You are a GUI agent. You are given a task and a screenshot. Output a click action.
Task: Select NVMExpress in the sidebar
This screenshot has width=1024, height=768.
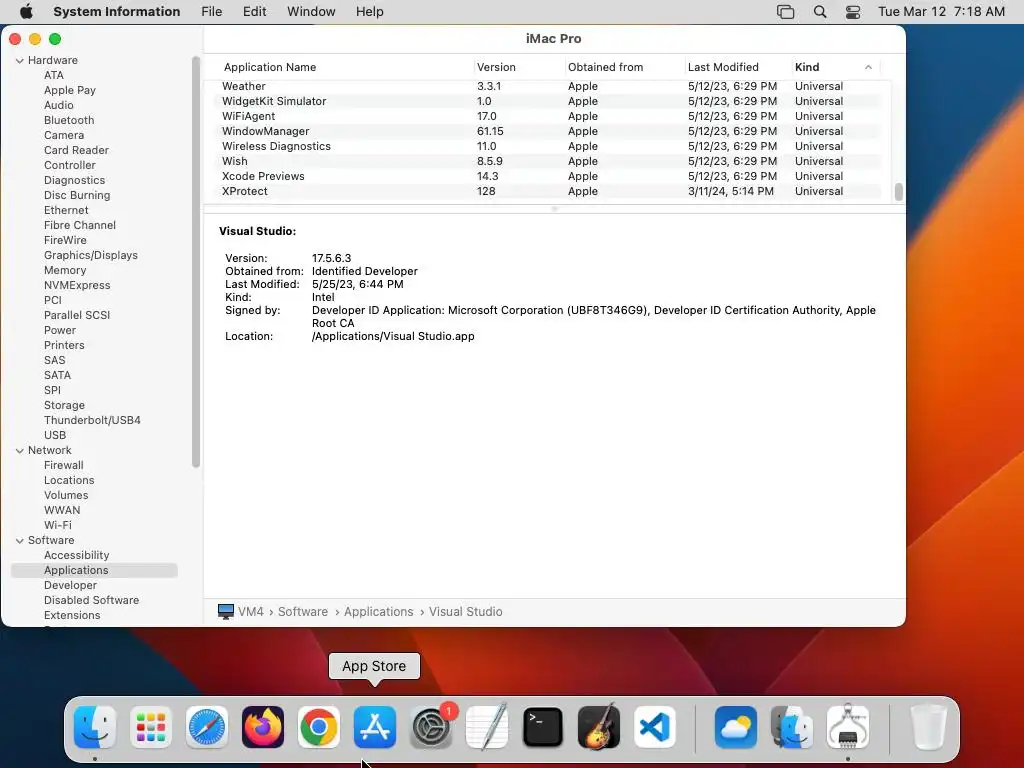[x=77, y=285]
